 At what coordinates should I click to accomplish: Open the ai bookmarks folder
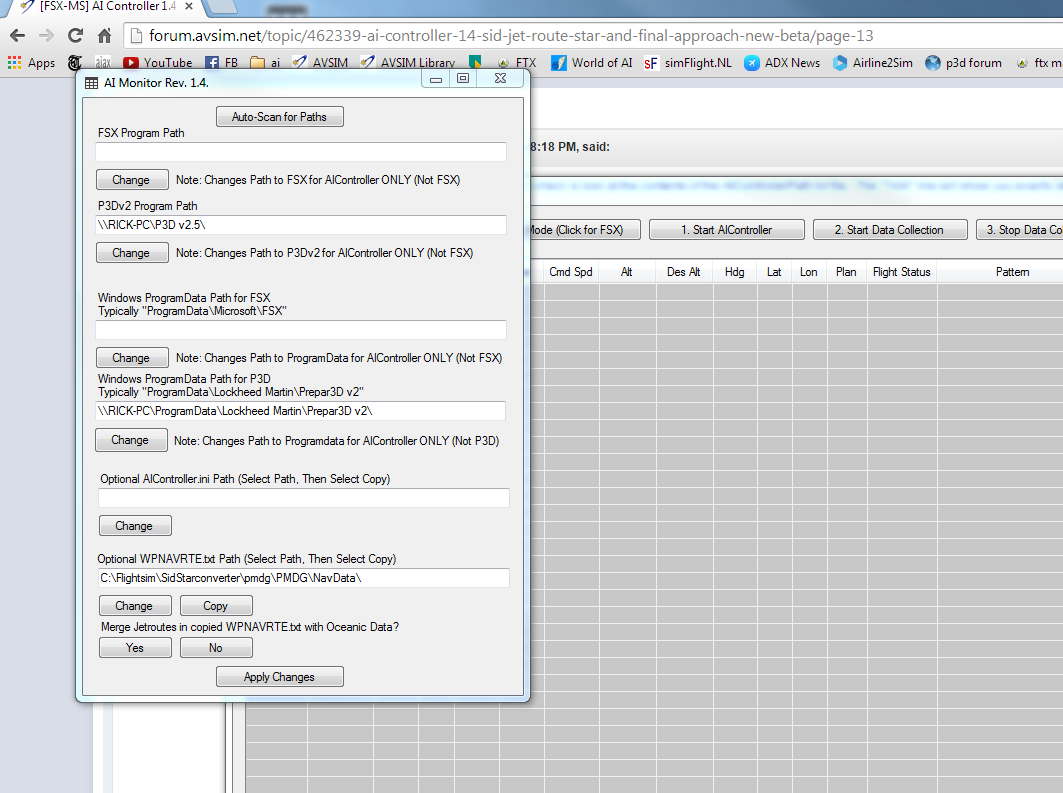pos(265,63)
